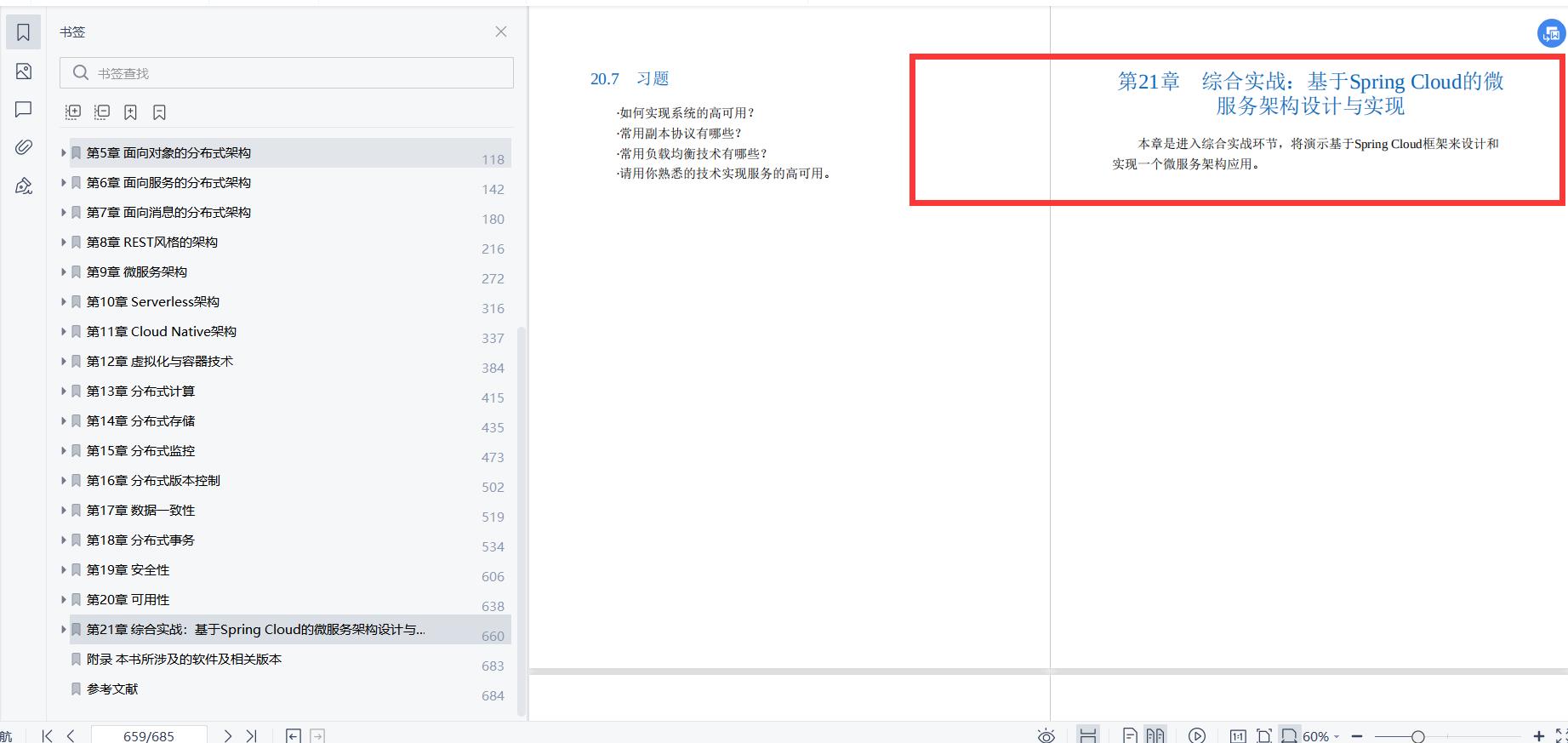Open bookmark 第19章 安全性
Image resolution: width=1568 pixels, height=743 pixels.
(x=128, y=570)
